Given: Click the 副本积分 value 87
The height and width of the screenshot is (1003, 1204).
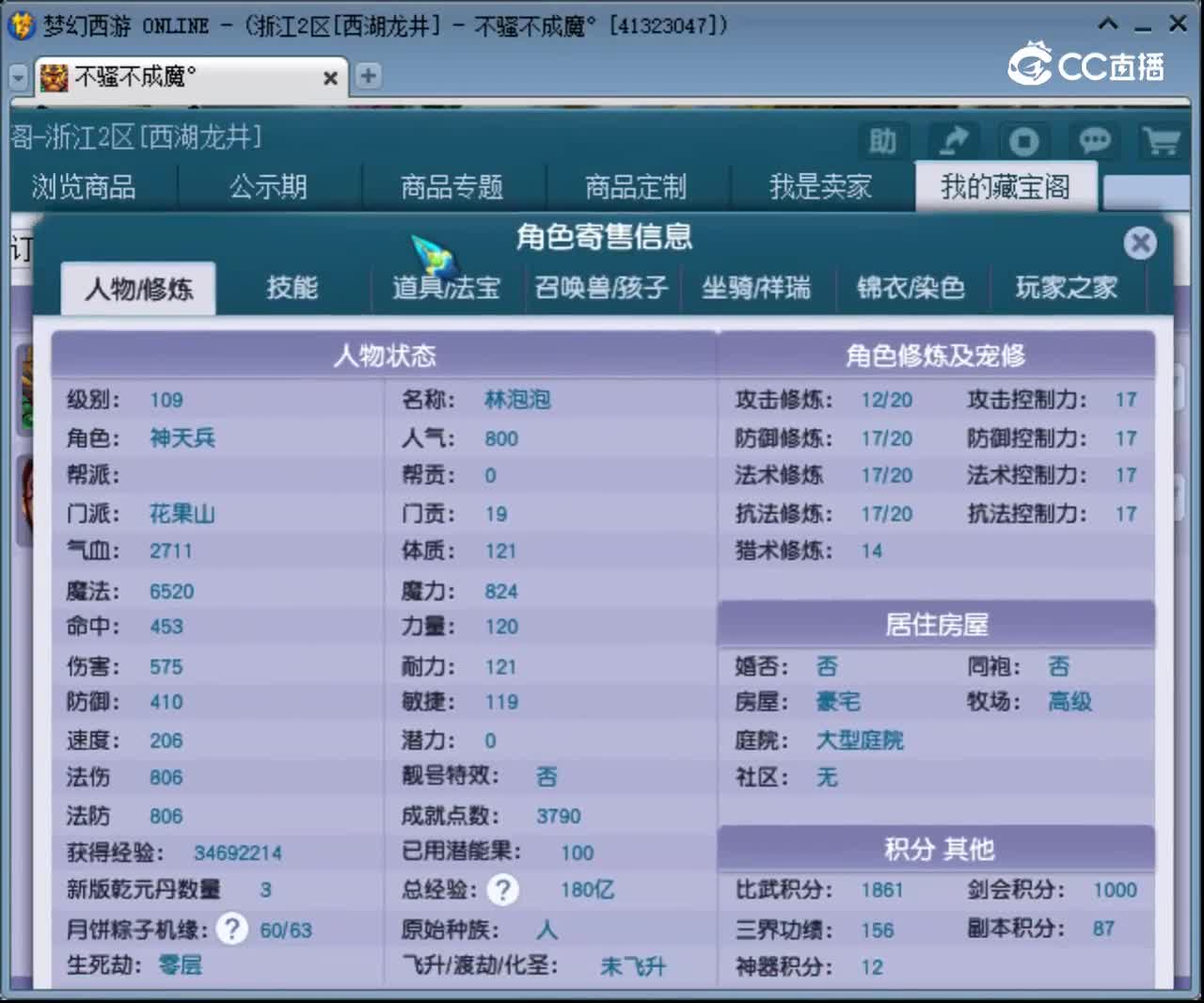Looking at the screenshot, I should [1103, 929].
